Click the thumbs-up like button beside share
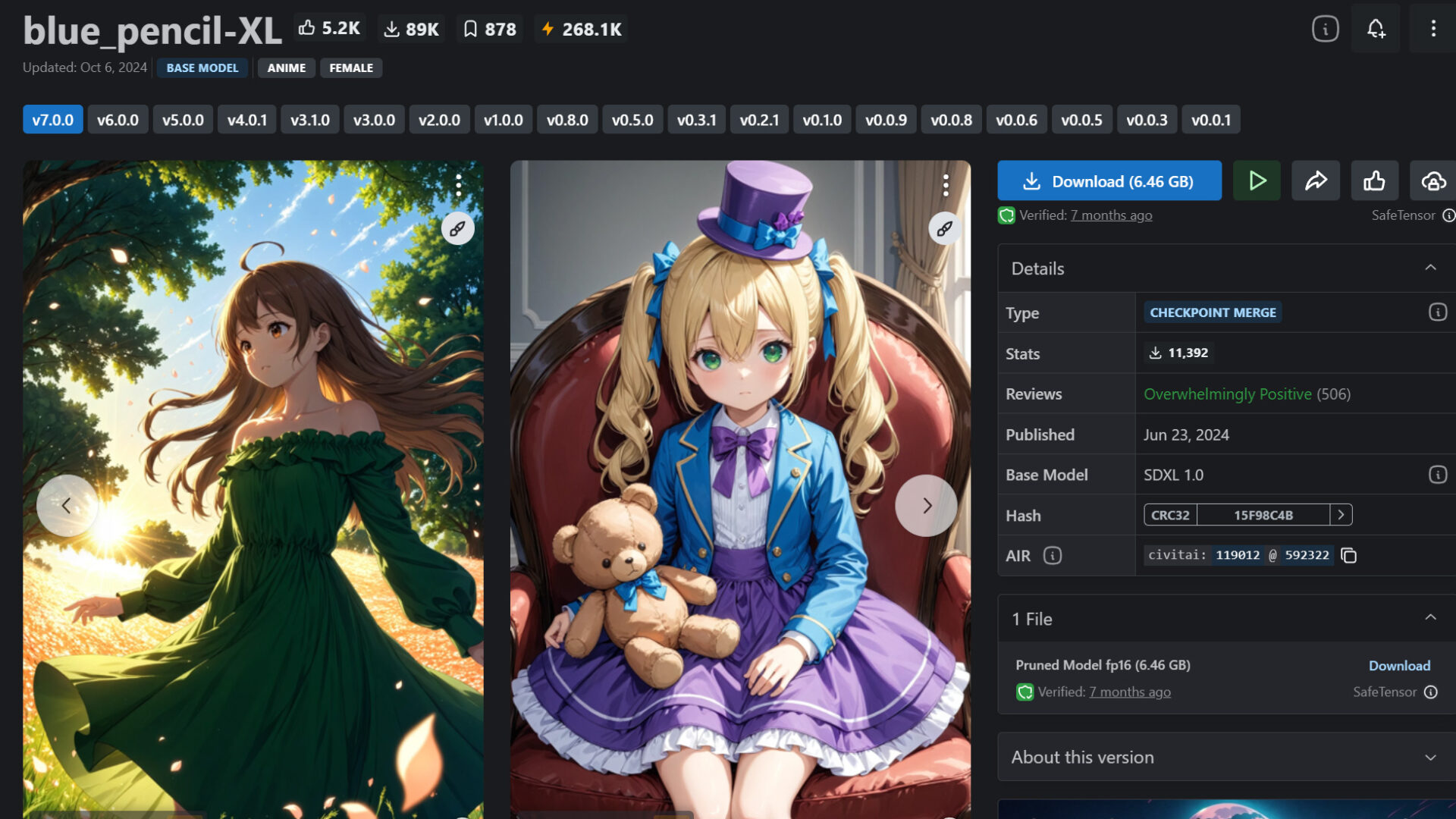This screenshot has height=819, width=1456. [x=1374, y=180]
